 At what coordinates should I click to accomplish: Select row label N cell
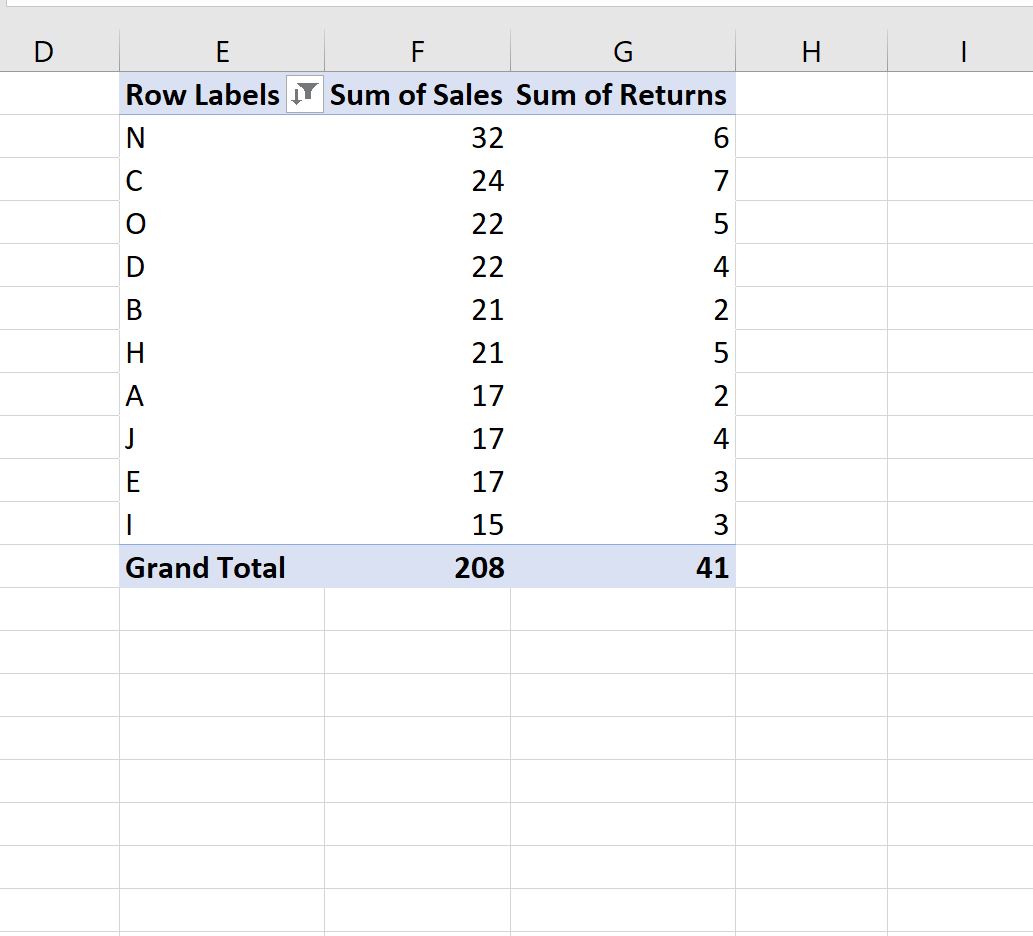[222, 136]
